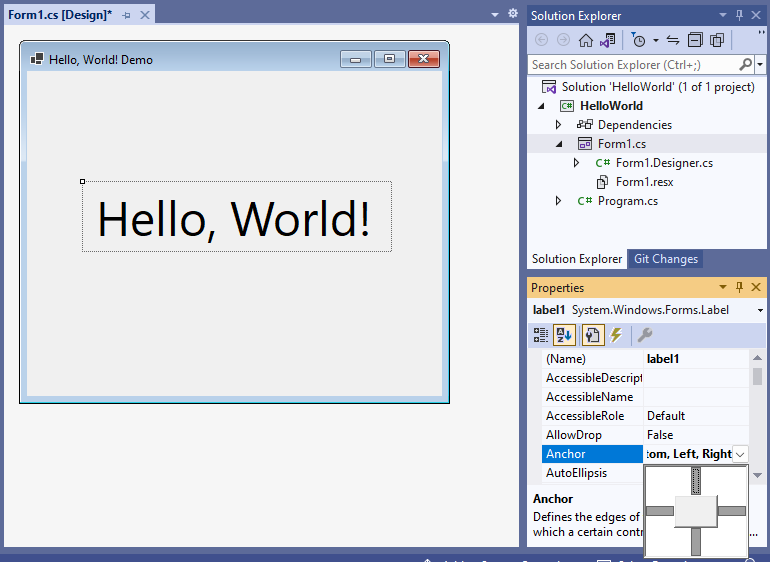Switch Properties to Categorized view
770x562 pixels.
pos(541,335)
